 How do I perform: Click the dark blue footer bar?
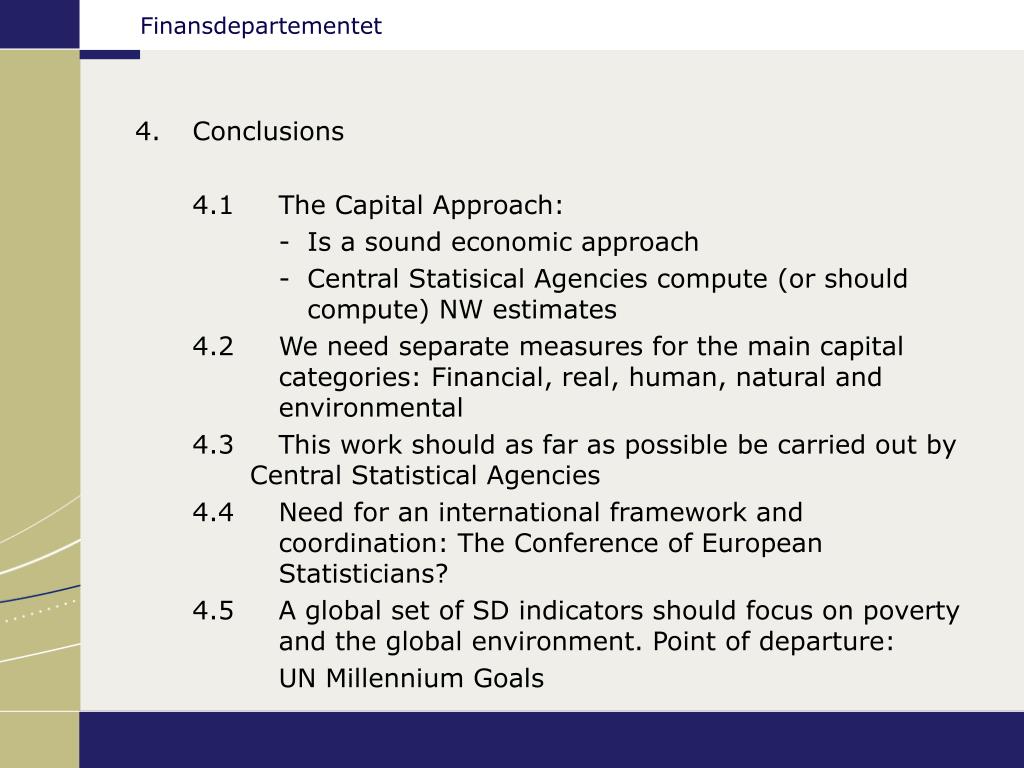tap(550, 740)
